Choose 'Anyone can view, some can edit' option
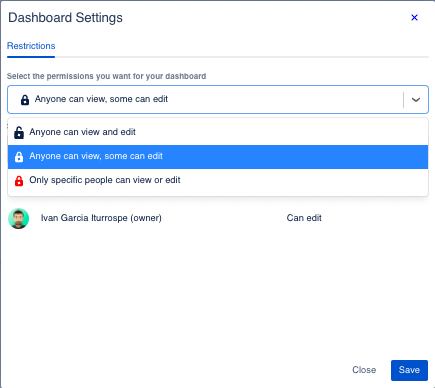The image size is (435, 388). click(x=218, y=157)
